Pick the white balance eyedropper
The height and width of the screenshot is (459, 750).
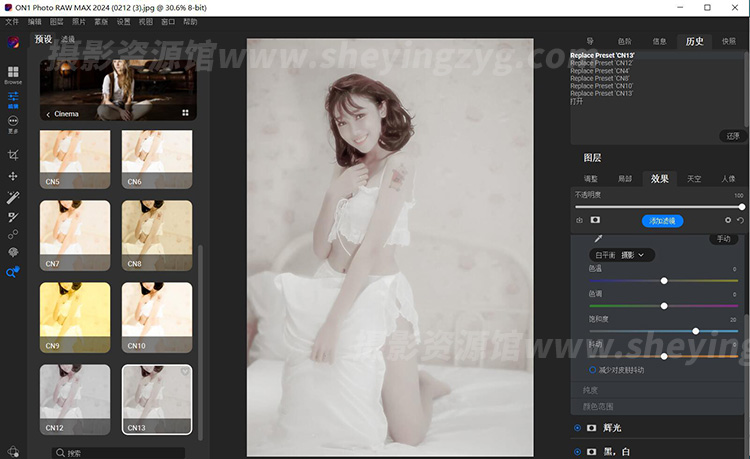point(599,238)
